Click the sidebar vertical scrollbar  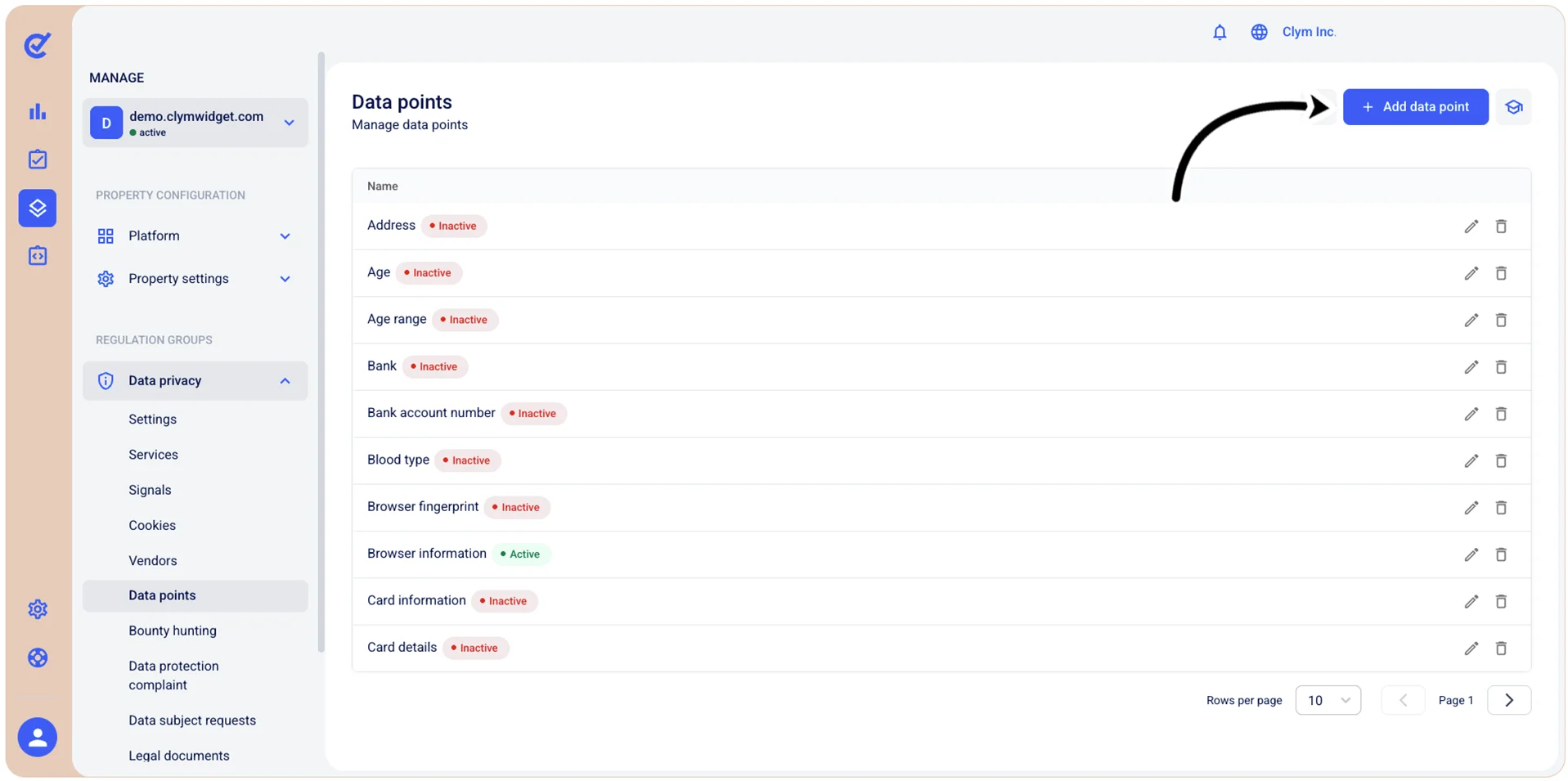[321, 352]
